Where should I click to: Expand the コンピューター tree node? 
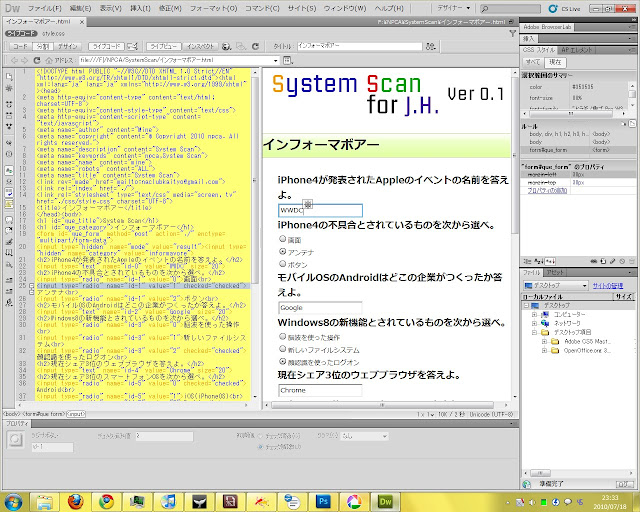[x=534, y=314]
